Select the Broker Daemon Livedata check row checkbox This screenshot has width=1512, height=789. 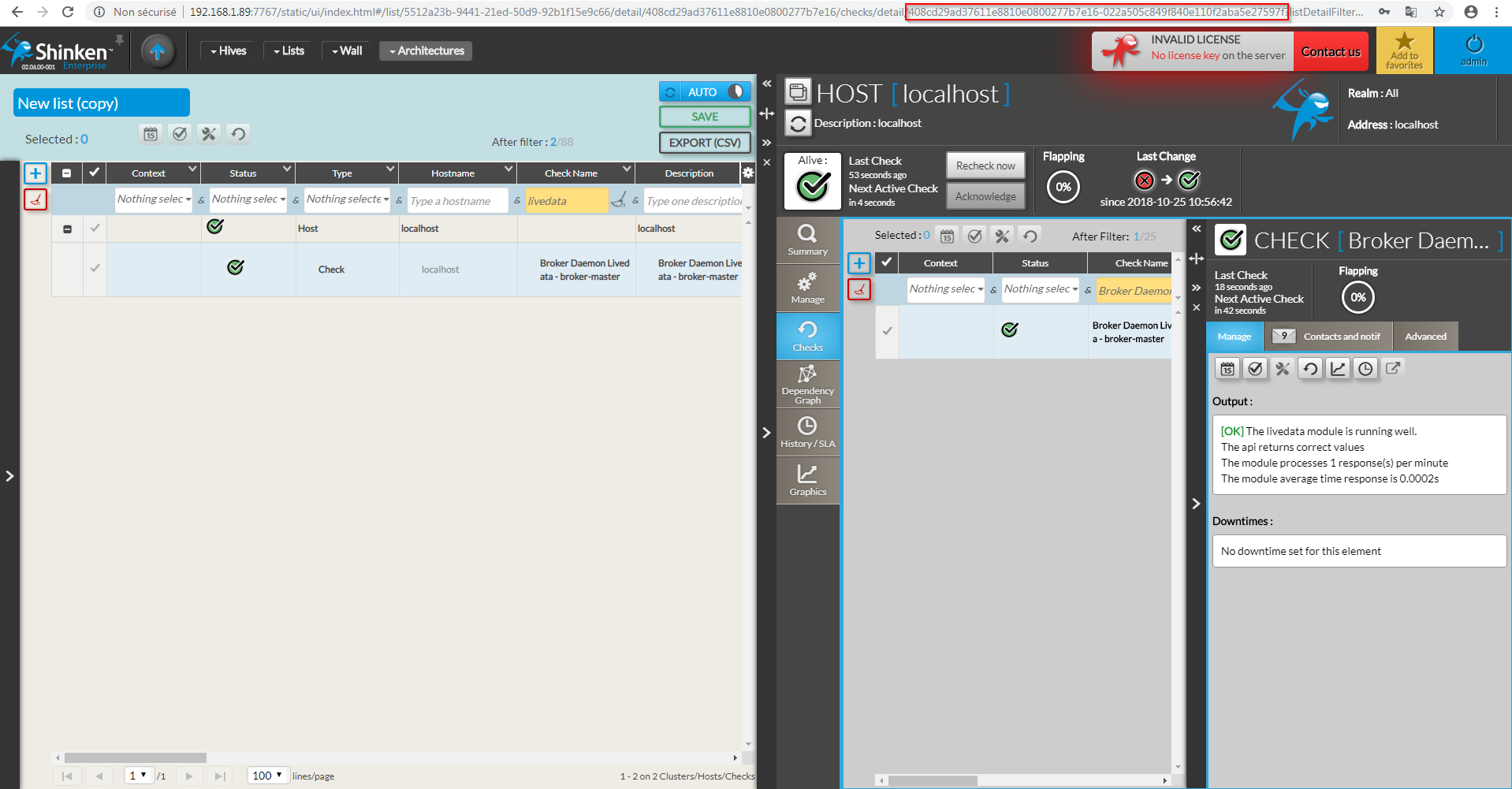[x=95, y=269]
